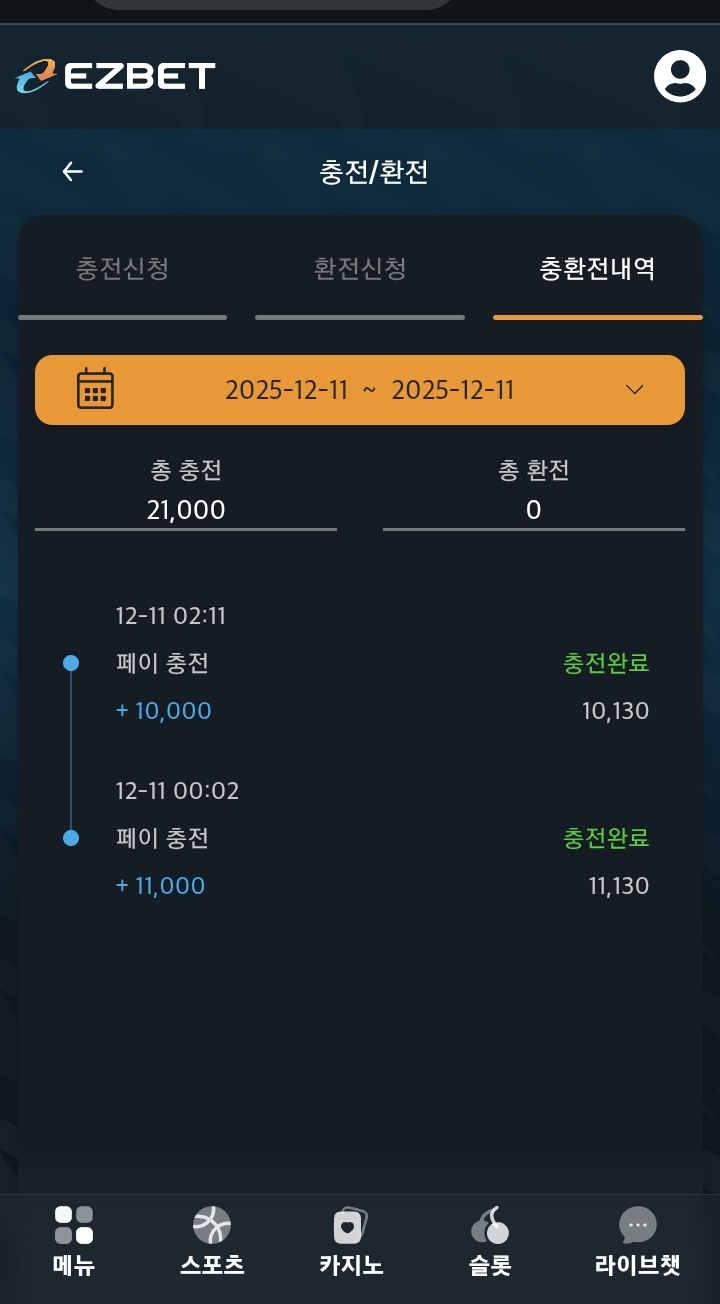This screenshot has height=1304, width=720.
Task: Select the 2025-12-11 date range field
Action: tap(369, 389)
